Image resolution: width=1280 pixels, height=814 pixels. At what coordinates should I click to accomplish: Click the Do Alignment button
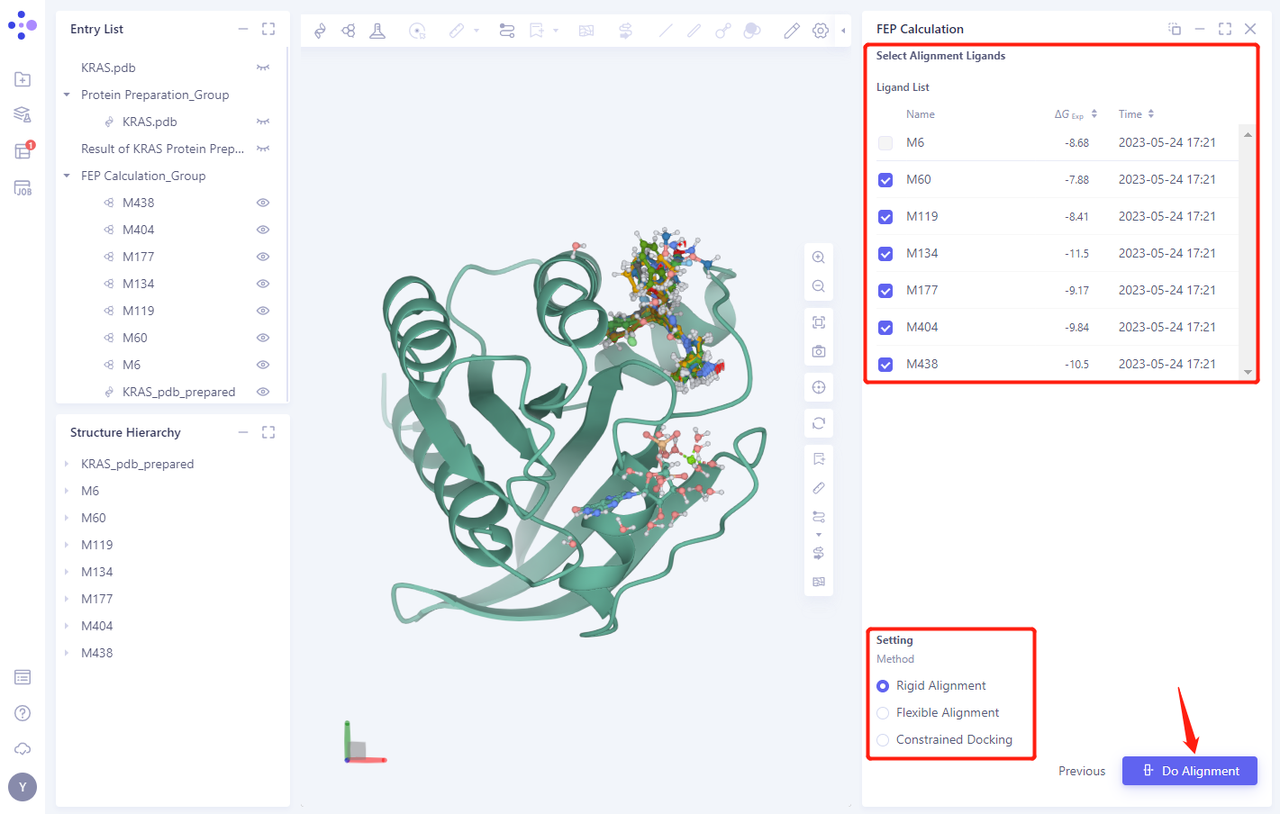coord(1189,770)
